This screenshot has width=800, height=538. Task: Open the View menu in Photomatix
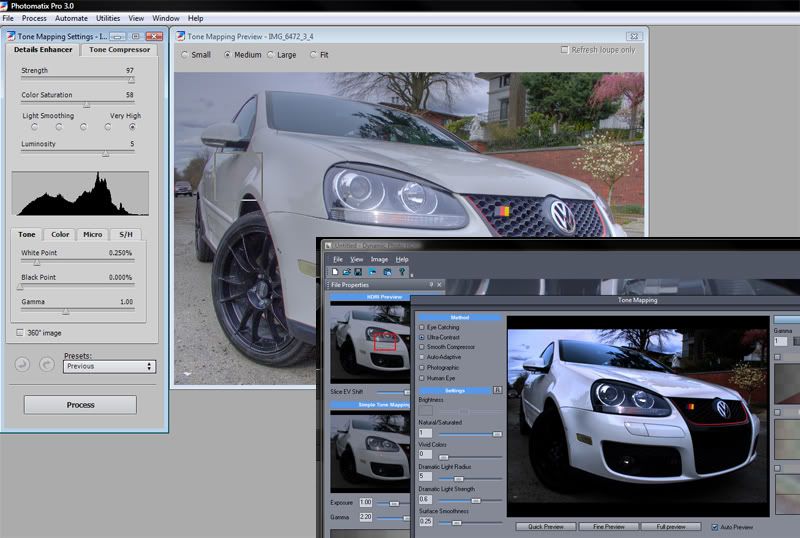tap(136, 18)
